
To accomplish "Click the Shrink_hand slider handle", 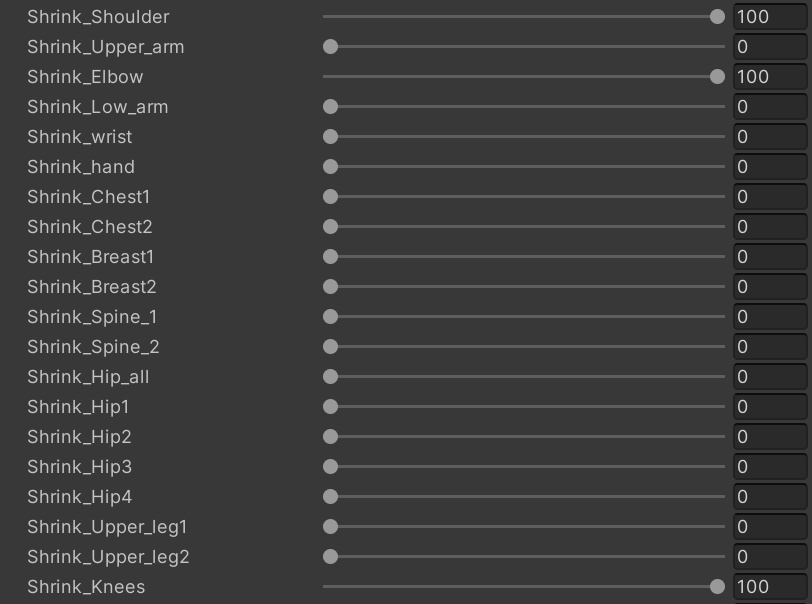I will click(x=331, y=167).
